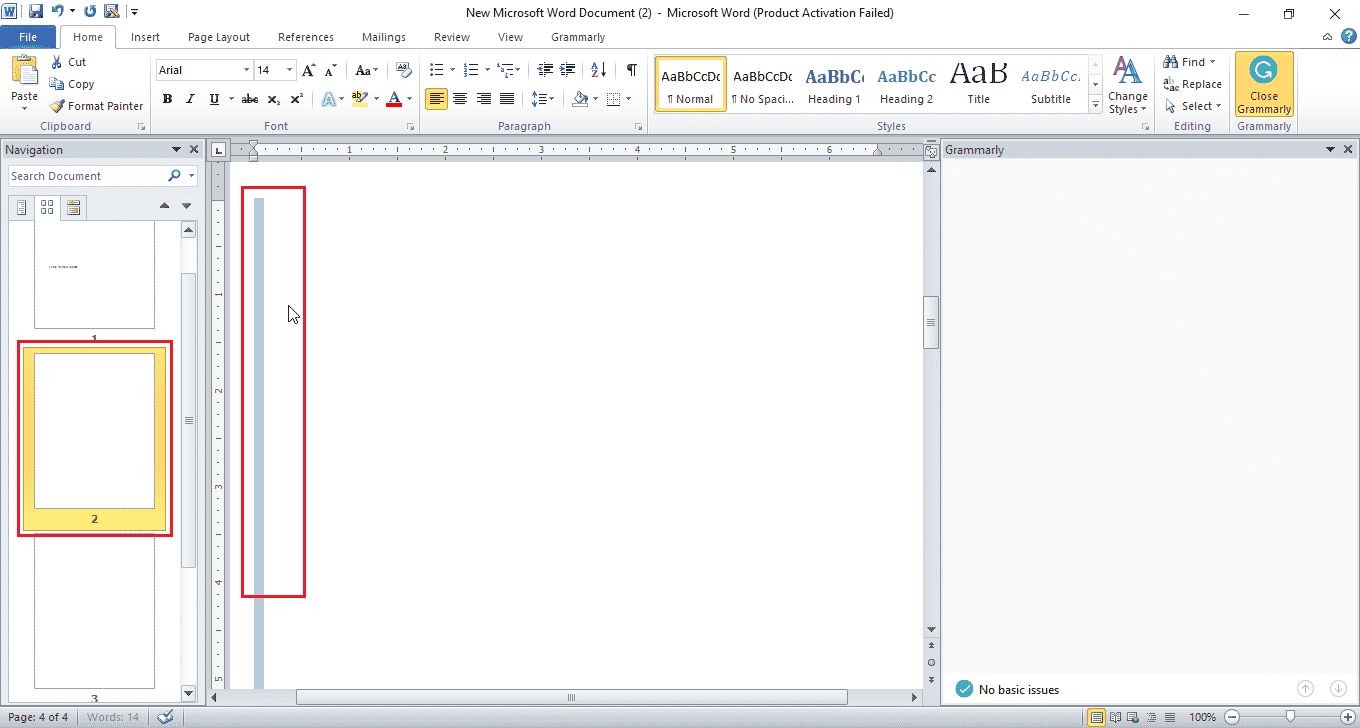Select page 2 thumbnail in Navigation pane
Viewport: 1360px width, 728px height.
(x=95, y=437)
